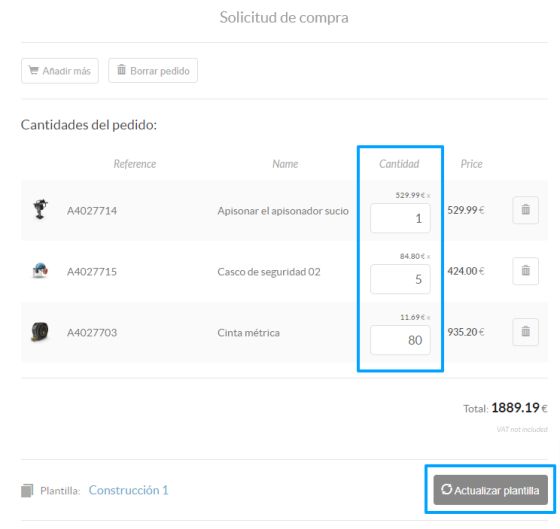This screenshot has height=529, width=560.
Task: Edit quantity field showing 5
Action: click(x=400, y=279)
